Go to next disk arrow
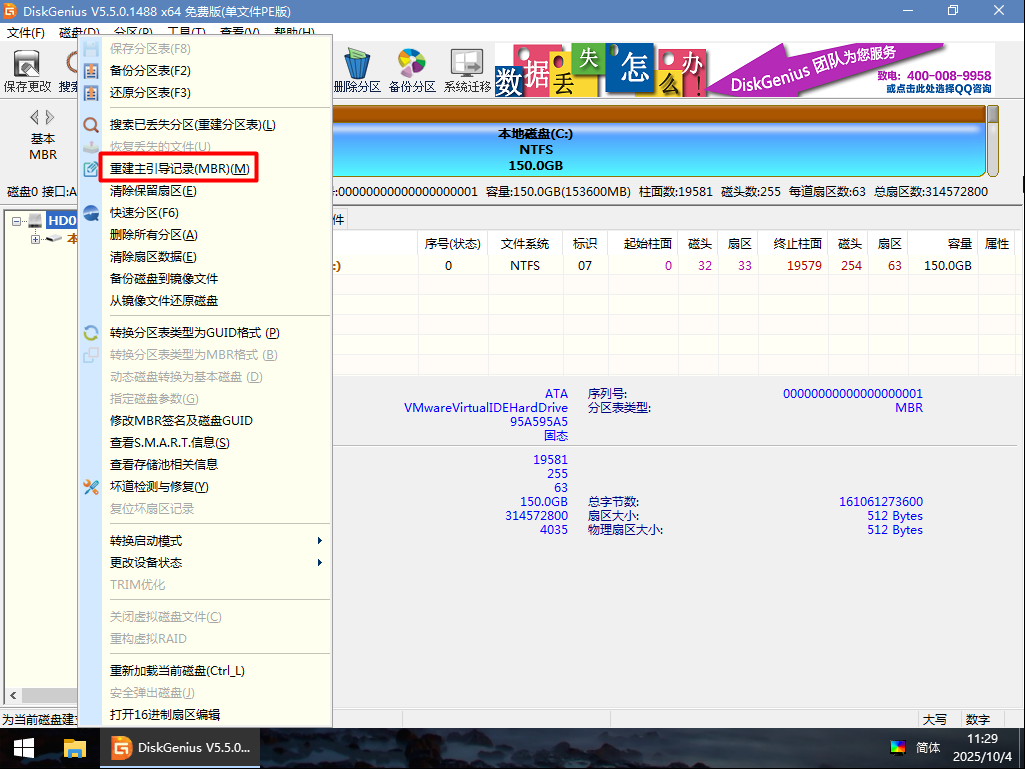This screenshot has height=769, width=1025. [50, 117]
